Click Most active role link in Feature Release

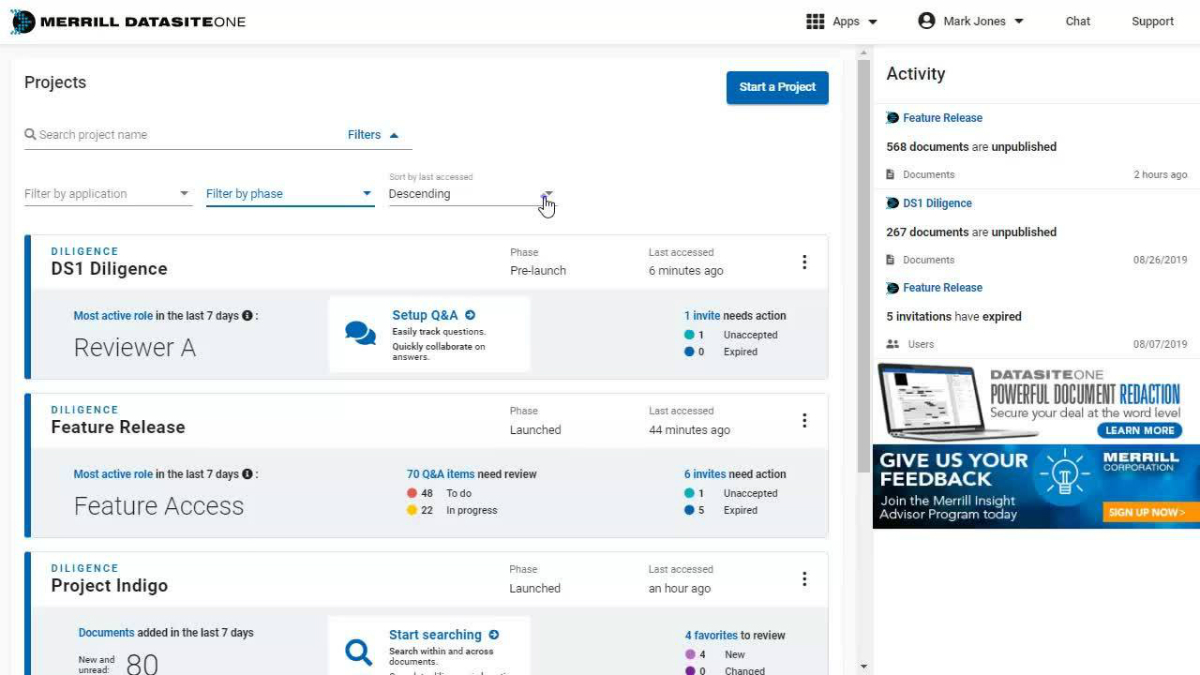pyautogui.click(x=113, y=474)
